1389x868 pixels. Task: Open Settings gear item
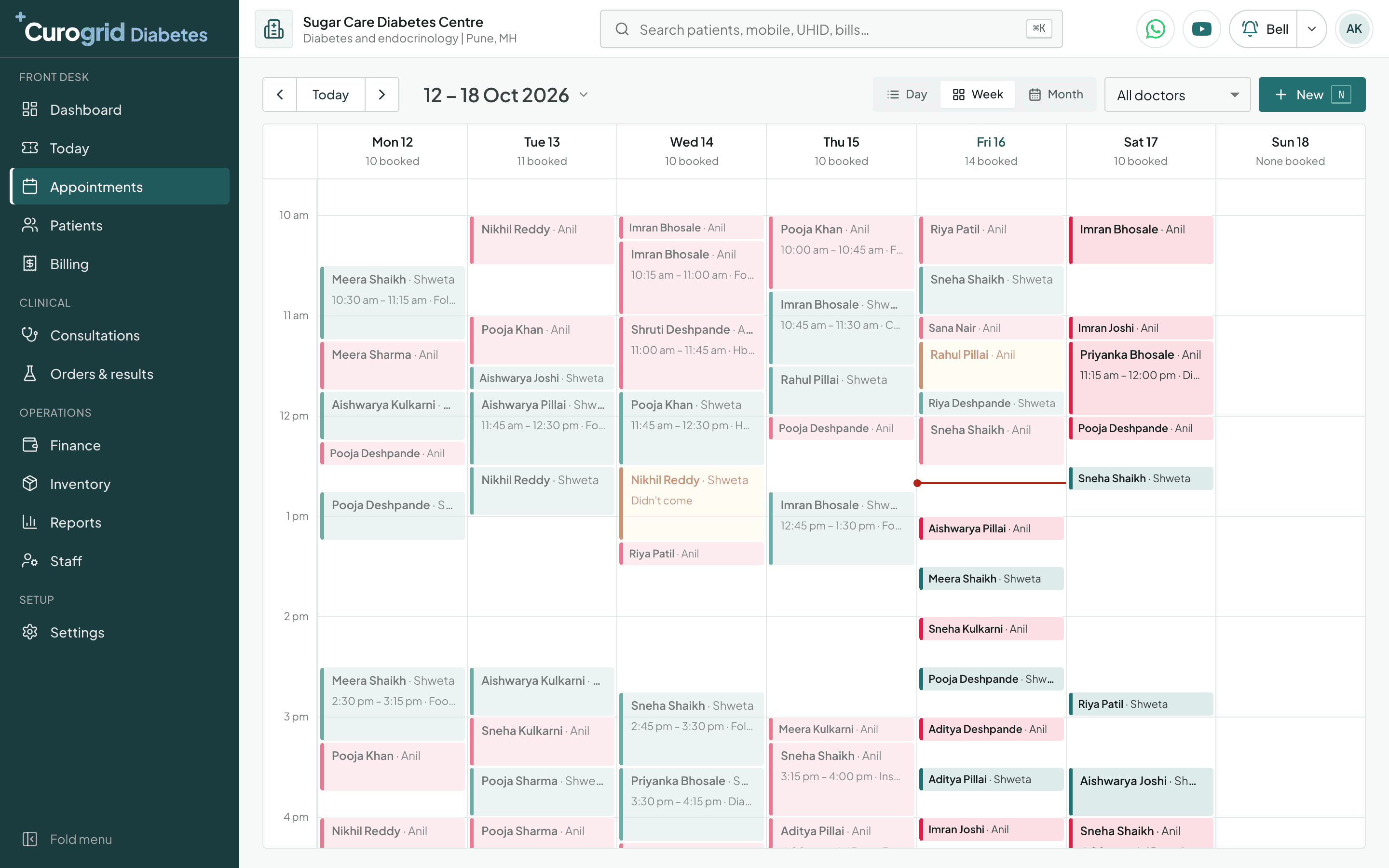120,632
